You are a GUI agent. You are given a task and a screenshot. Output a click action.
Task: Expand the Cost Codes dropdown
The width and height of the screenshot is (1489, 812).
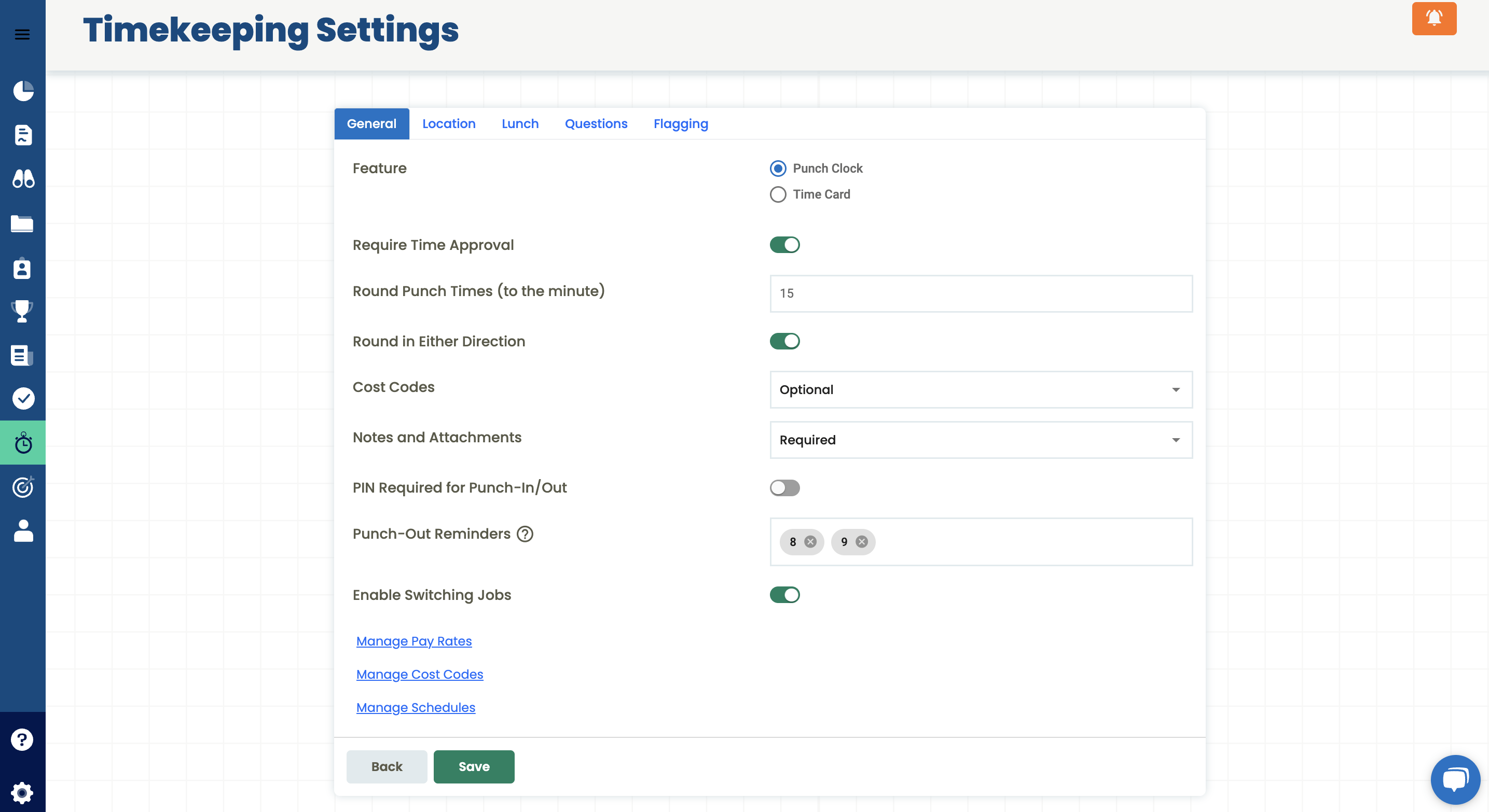pos(981,390)
